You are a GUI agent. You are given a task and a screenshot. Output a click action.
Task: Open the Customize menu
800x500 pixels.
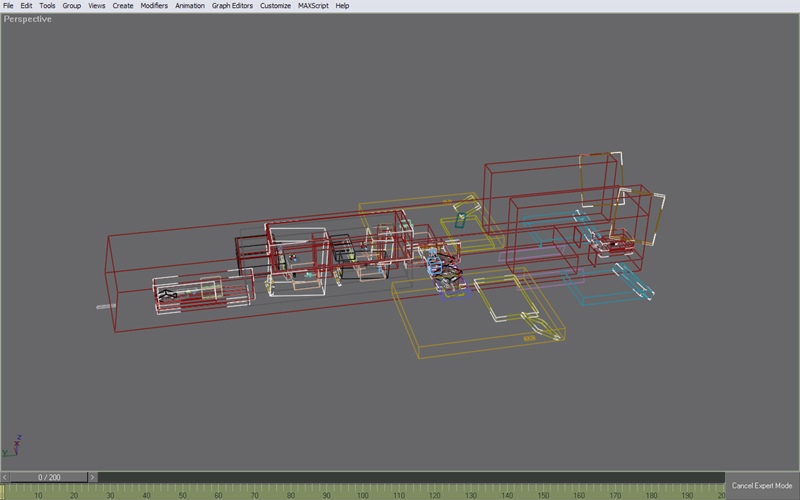276,5
